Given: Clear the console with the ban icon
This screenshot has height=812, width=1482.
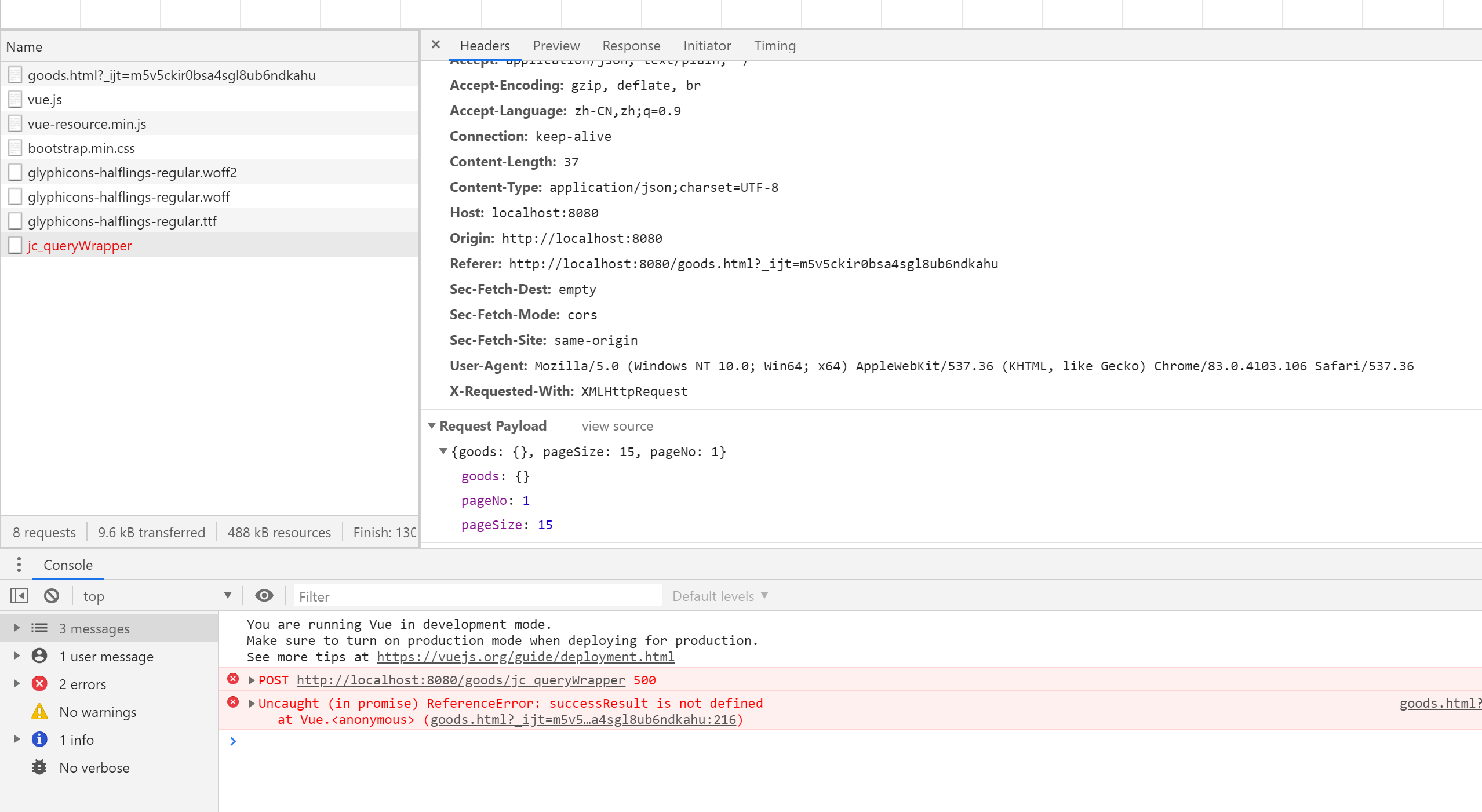Looking at the screenshot, I should pyautogui.click(x=52, y=596).
